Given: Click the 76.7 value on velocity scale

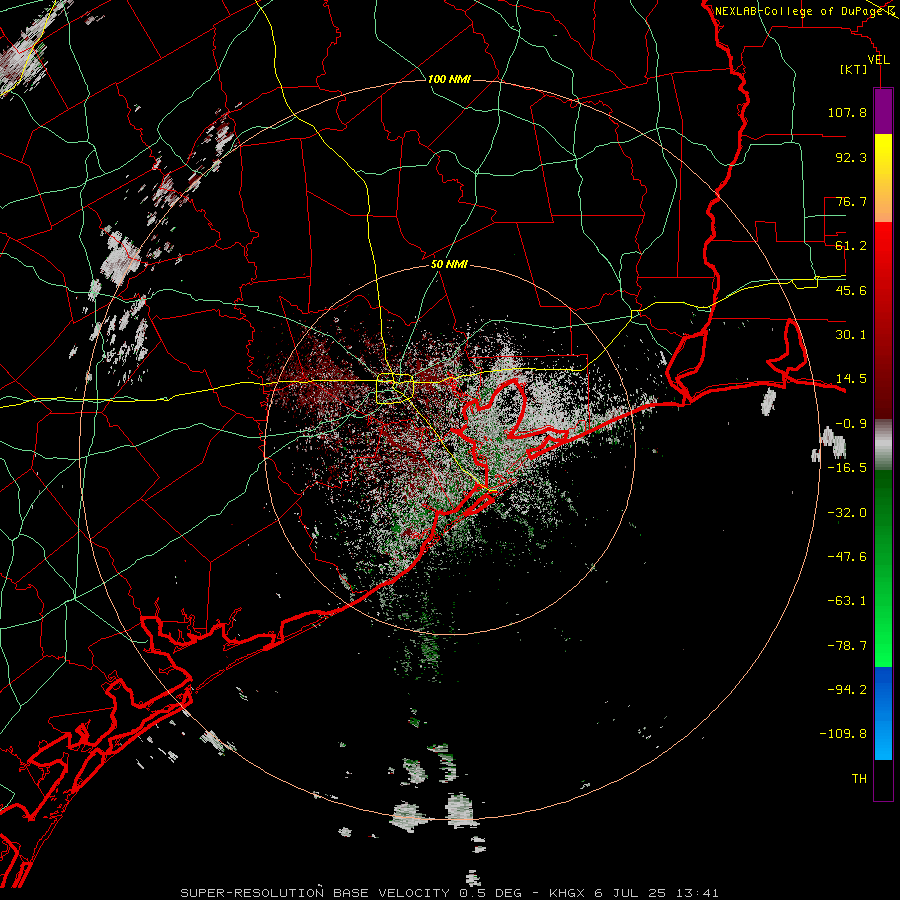Looking at the screenshot, I should pyautogui.click(x=851, y=201).
